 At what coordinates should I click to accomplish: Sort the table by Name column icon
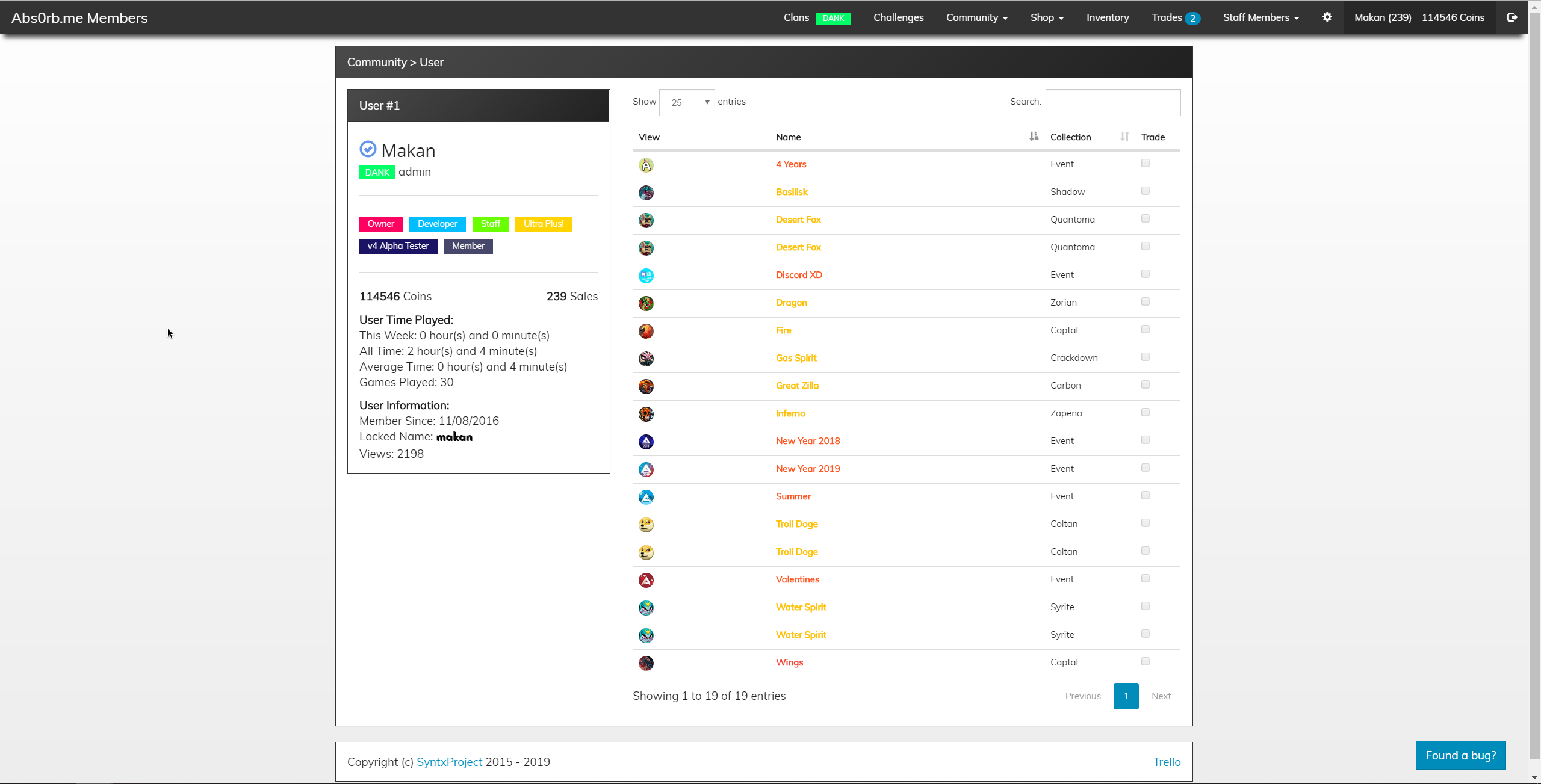point(1034,137)
